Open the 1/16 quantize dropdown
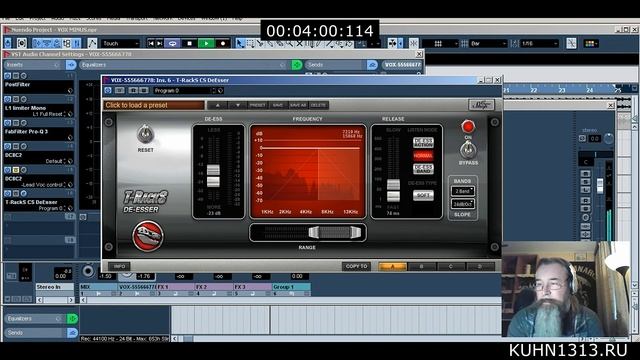 pyautogui.click(x=539, y=43)
